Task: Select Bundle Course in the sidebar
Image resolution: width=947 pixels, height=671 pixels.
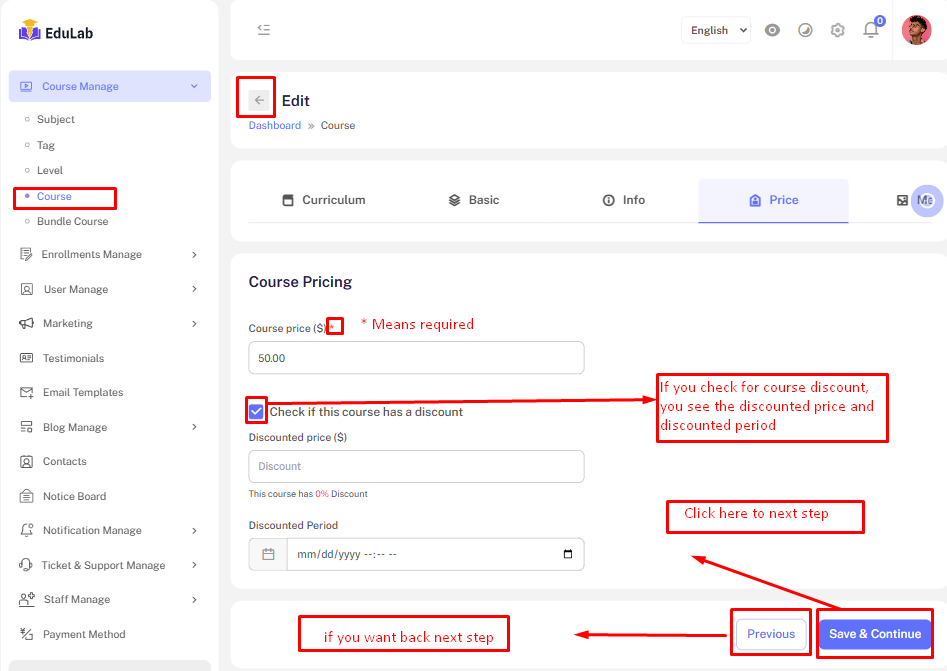Action: (x=73, y=221)
